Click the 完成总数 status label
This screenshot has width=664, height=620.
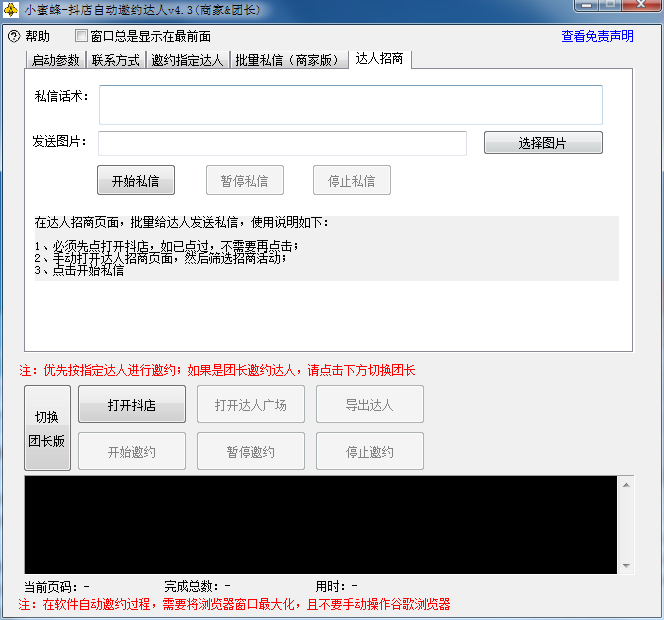(x=197, y=587)
